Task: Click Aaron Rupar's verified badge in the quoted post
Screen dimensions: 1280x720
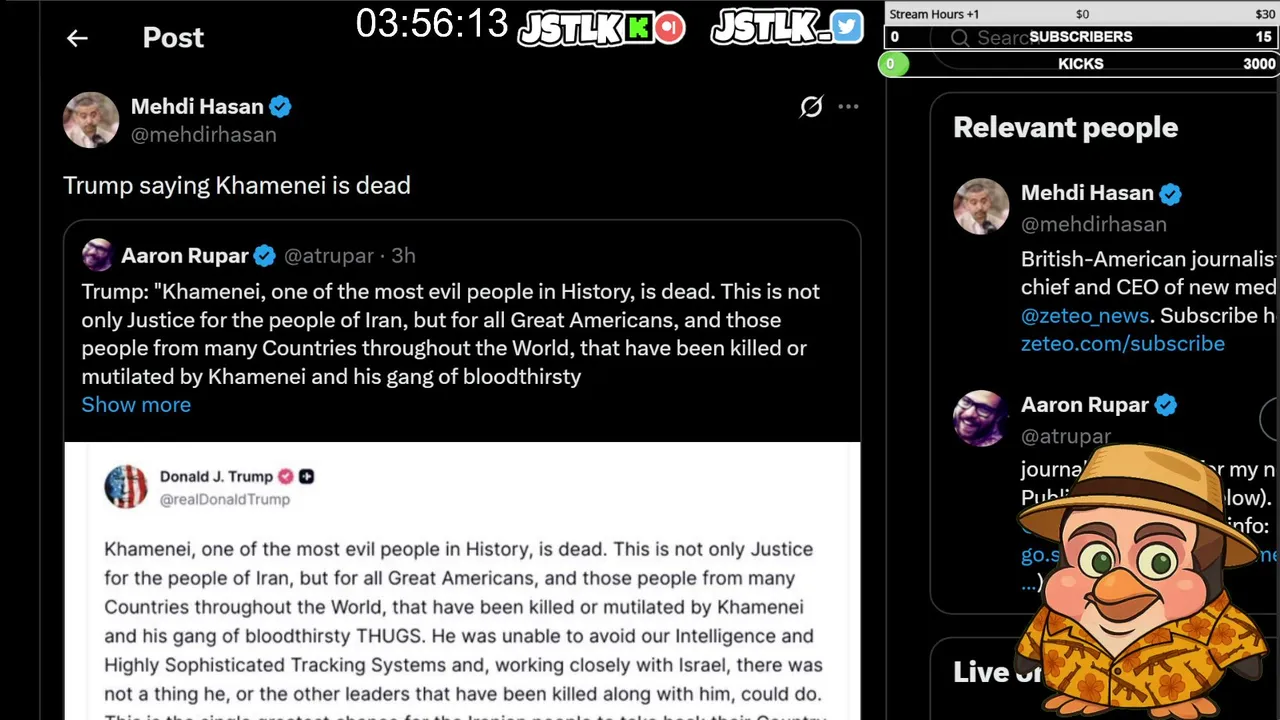Action: pos(264,256)
